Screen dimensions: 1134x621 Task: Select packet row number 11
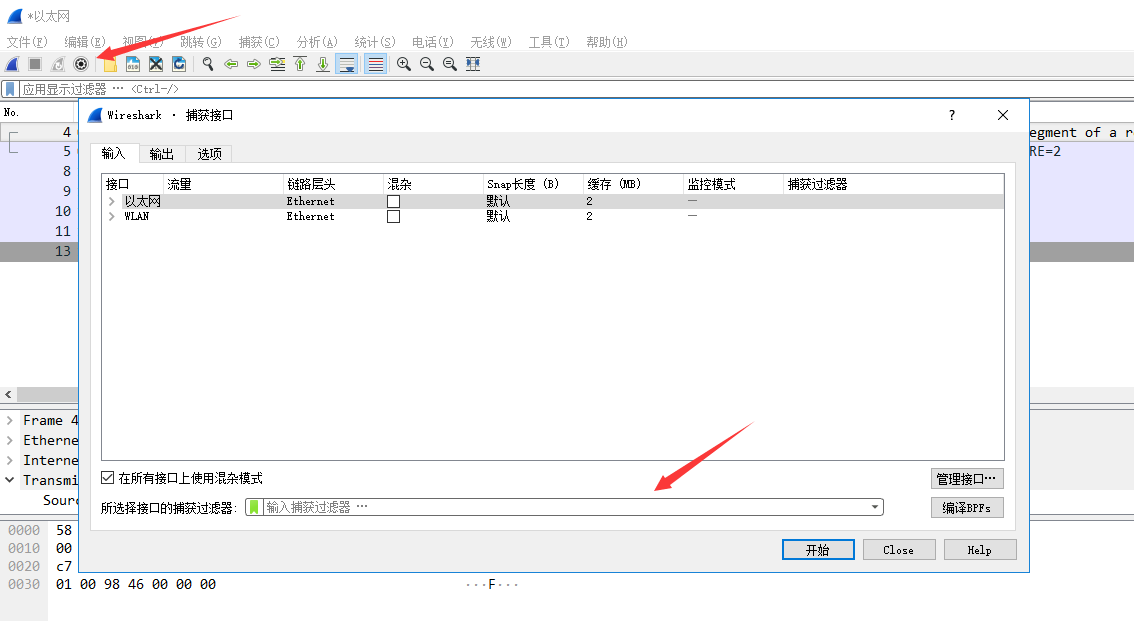(x=39, y=231)
